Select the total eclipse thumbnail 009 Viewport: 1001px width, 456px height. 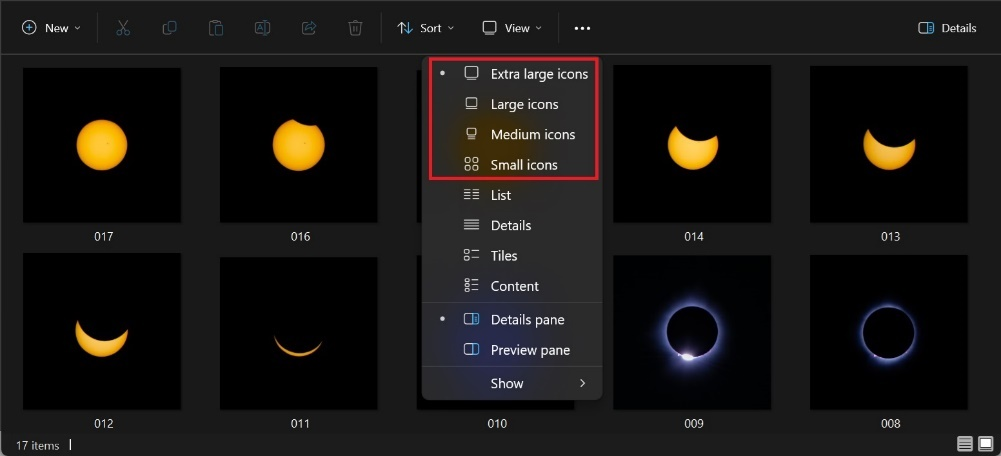coord(693,333)
